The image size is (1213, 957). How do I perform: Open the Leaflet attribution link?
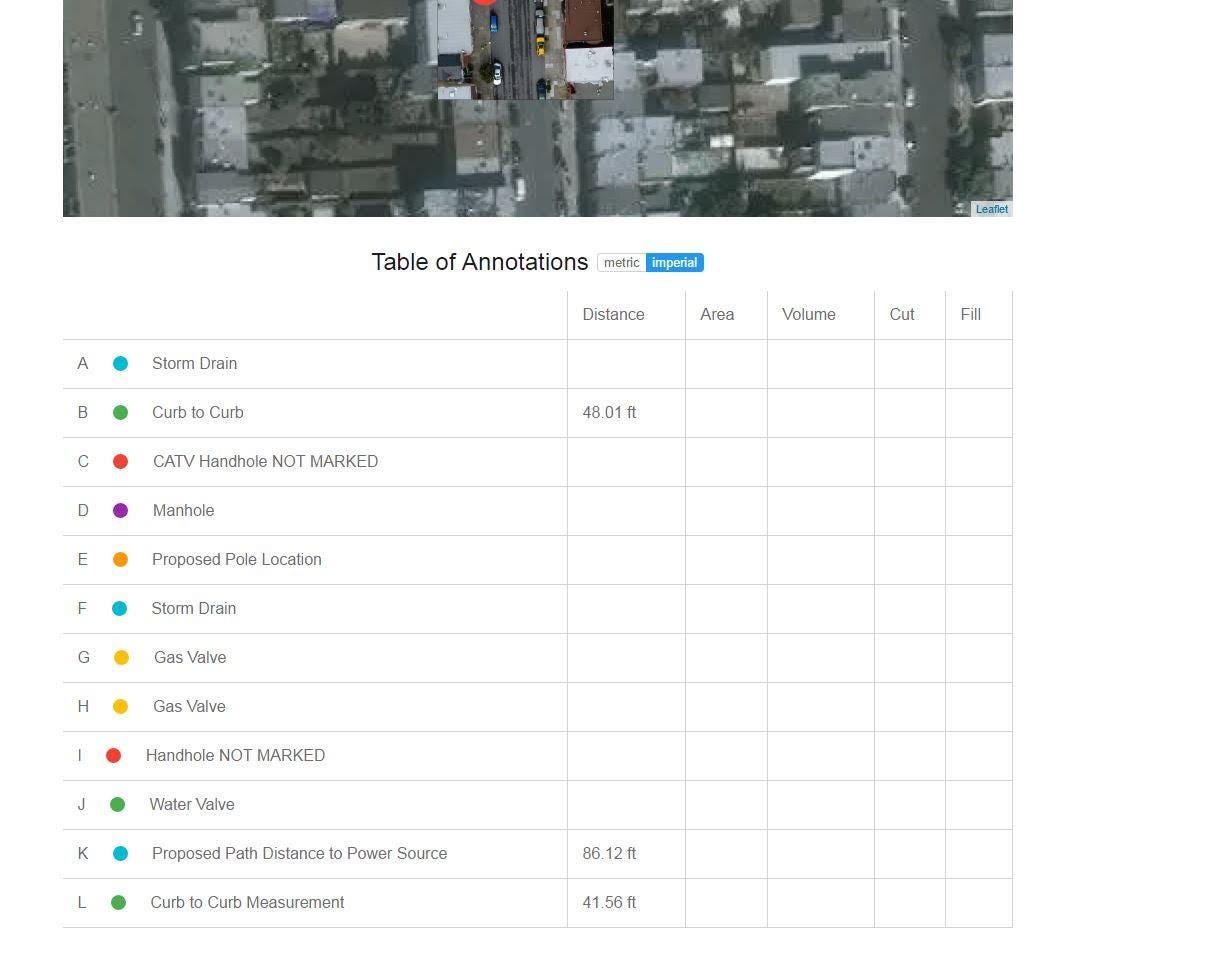[x=992, y=209]
